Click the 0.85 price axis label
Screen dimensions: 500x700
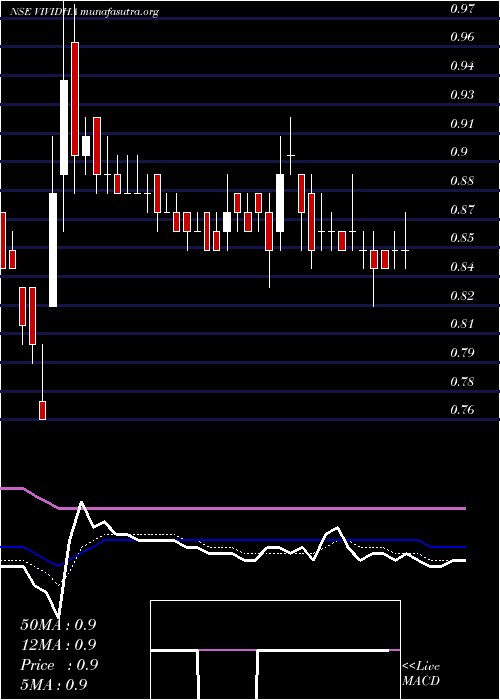point(462,238)
